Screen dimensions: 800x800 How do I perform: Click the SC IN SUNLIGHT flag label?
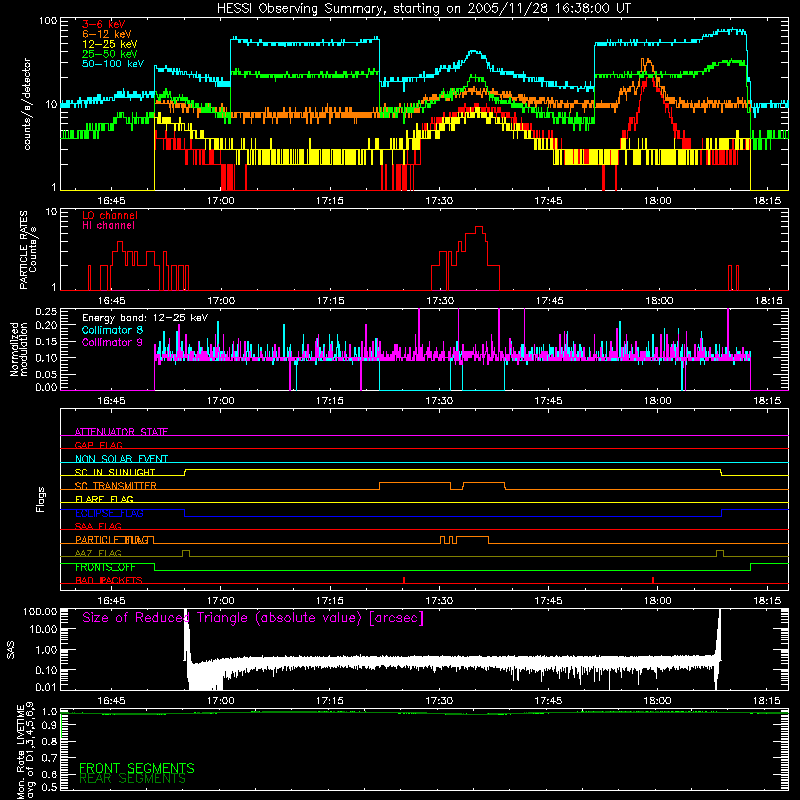pyautogui.click(x=115, y=472)
